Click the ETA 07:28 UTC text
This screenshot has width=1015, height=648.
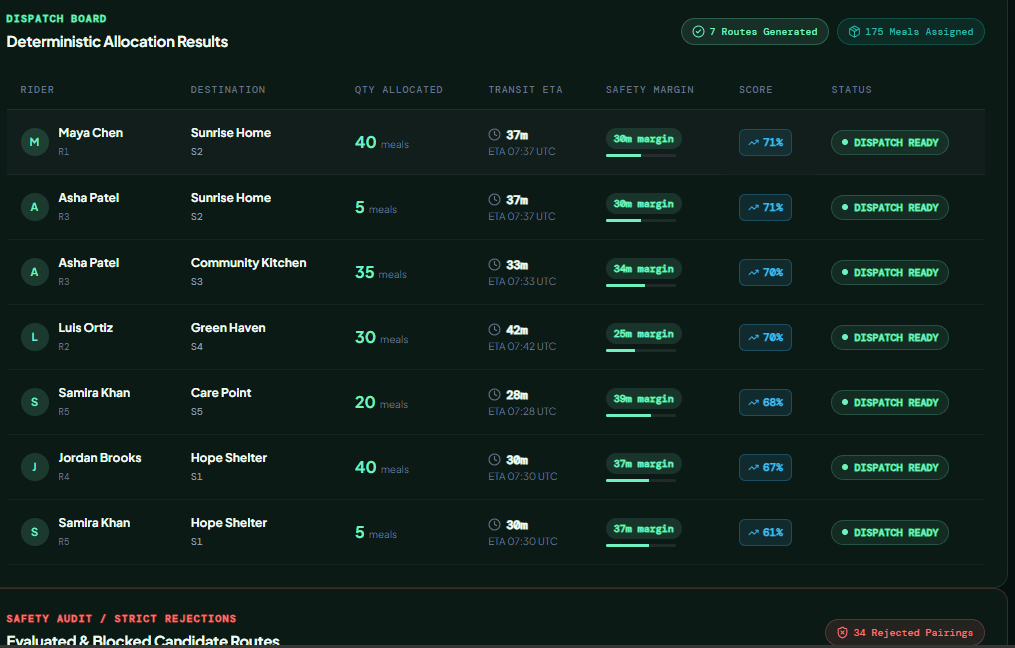522,411
